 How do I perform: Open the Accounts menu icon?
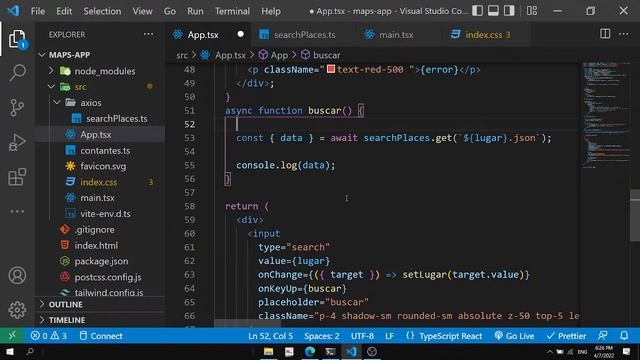17,276
